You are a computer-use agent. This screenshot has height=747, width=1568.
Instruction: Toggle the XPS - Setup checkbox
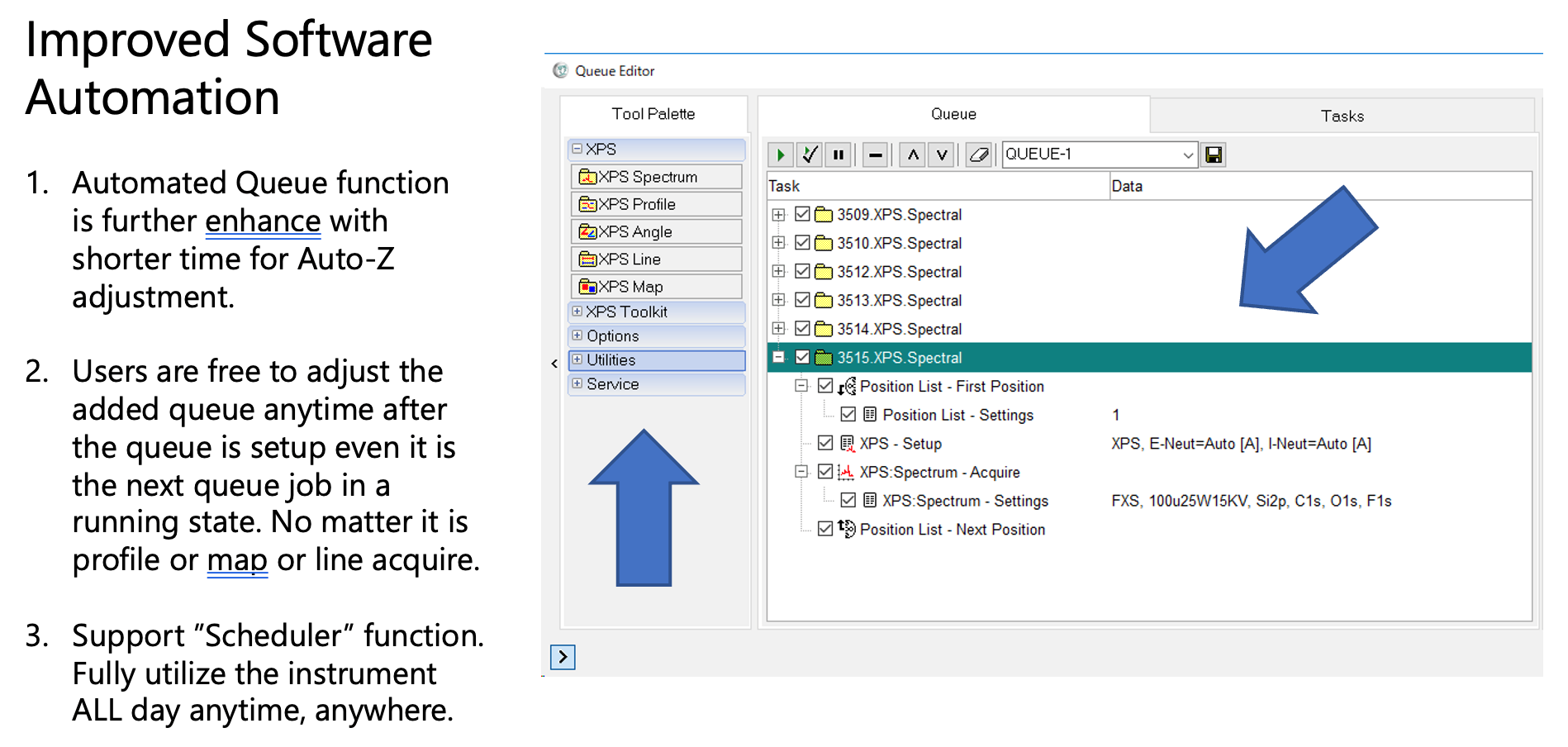click(x=824, y=443)
